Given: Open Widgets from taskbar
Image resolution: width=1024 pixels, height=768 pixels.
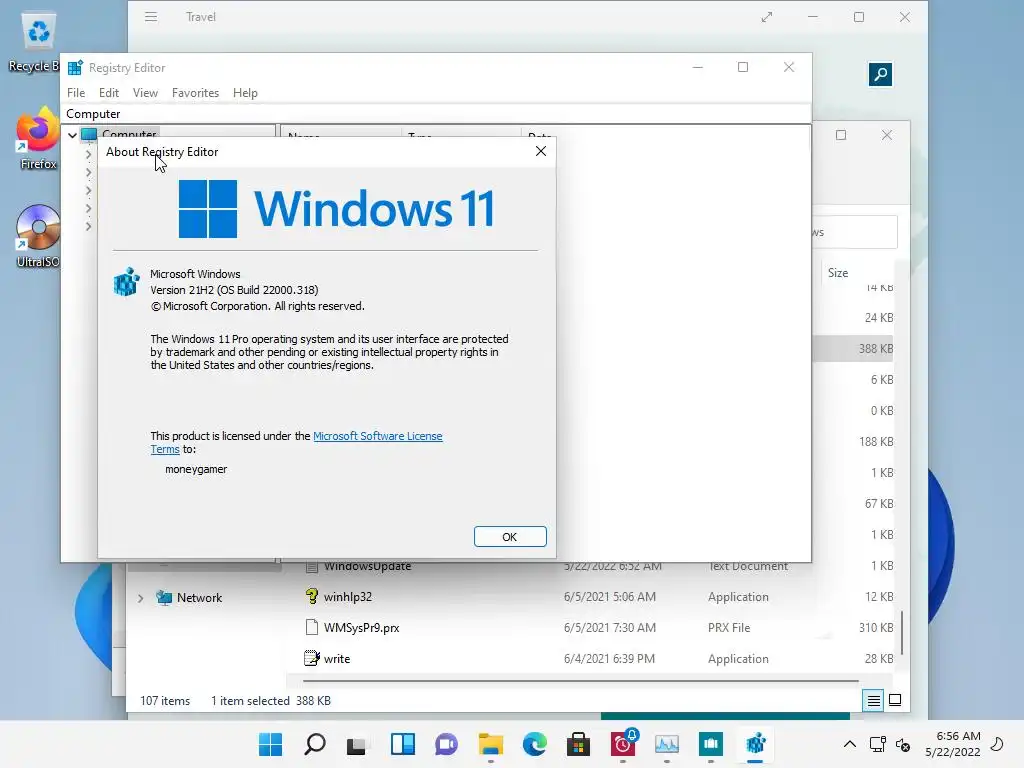Looking at the screenshot, I should point(403,744).
